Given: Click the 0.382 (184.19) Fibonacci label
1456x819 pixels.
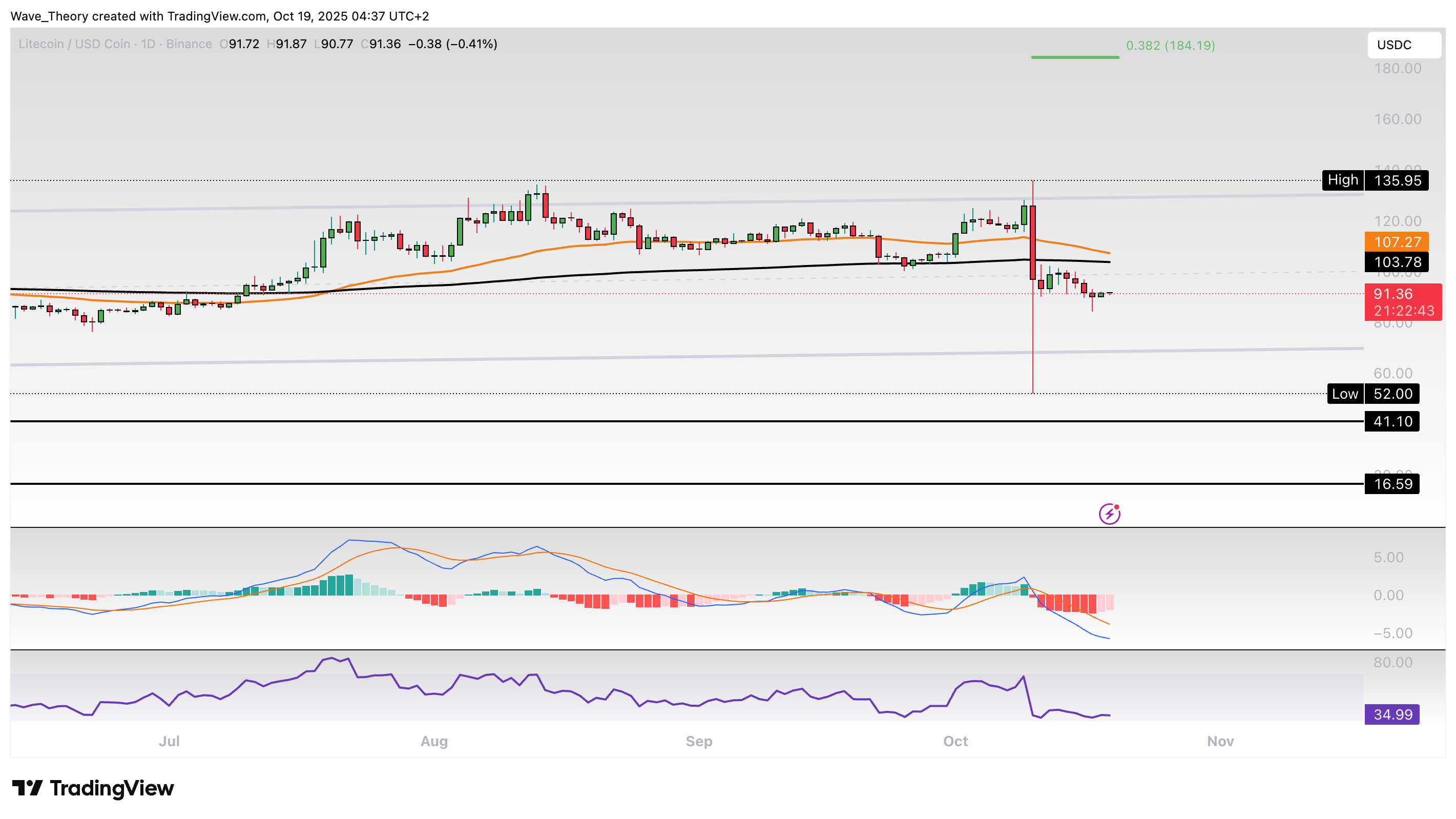Looking at the screenshot, I should (1170, 45).
